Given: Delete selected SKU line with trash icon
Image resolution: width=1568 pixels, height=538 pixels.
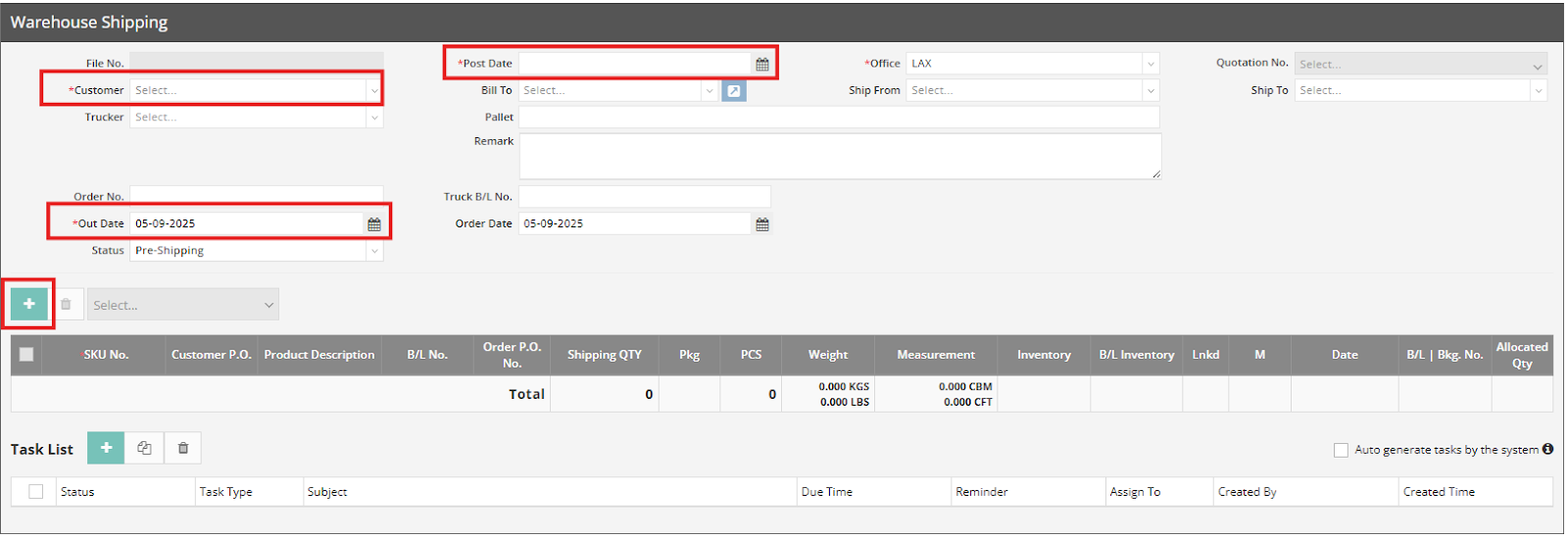Looking at the screenshot, I should pos(66,305).
